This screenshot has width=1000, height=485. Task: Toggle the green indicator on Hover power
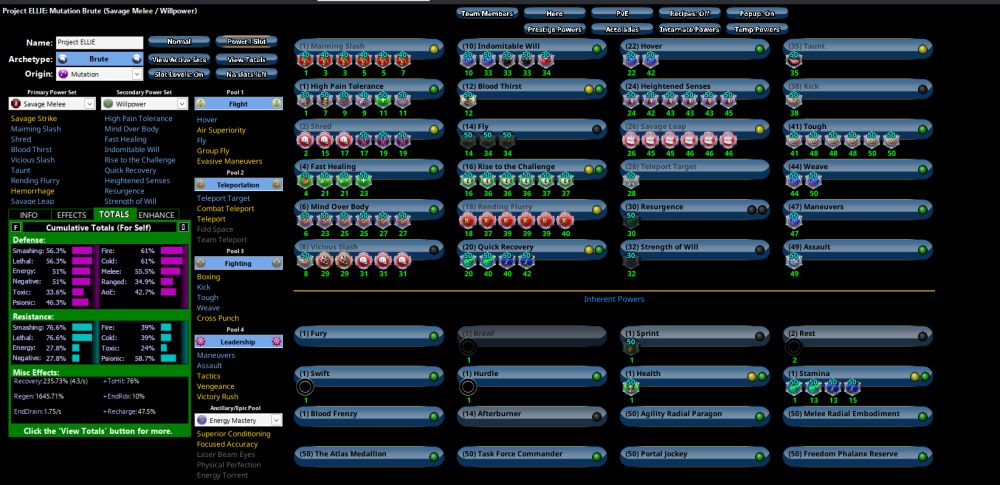(757, 48)
